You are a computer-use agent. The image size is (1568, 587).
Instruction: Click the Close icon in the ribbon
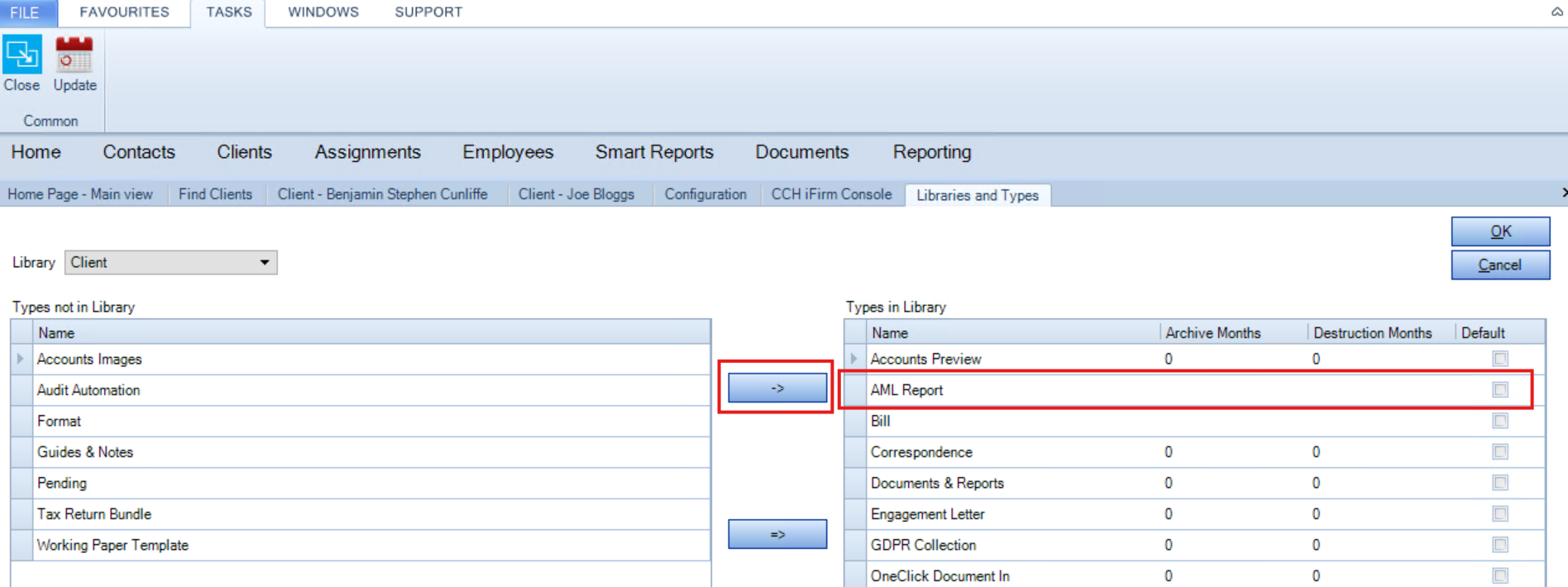click(x=22, y=55)
